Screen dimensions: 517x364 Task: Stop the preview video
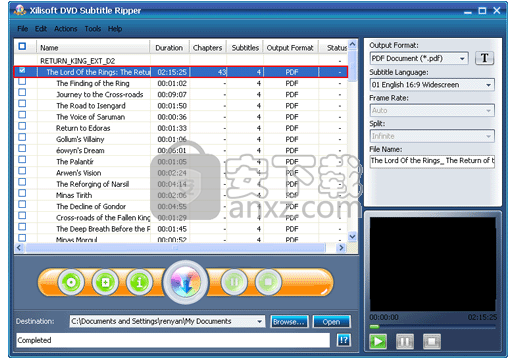[432, 341]
